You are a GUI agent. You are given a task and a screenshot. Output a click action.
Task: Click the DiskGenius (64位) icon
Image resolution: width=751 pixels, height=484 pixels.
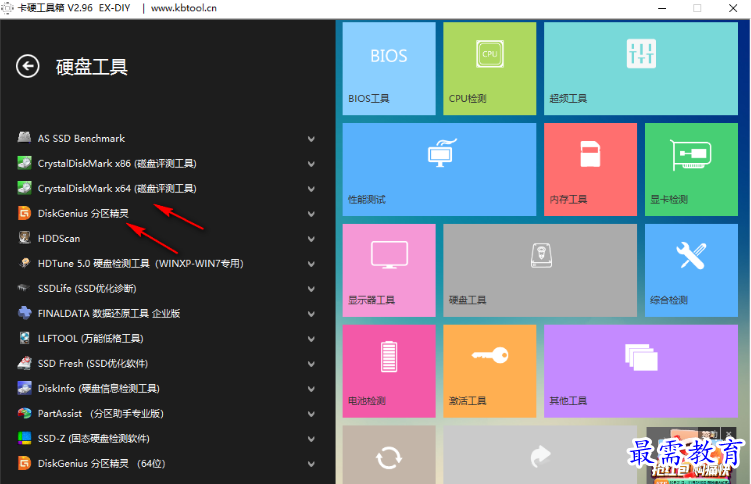coord(24,463)
